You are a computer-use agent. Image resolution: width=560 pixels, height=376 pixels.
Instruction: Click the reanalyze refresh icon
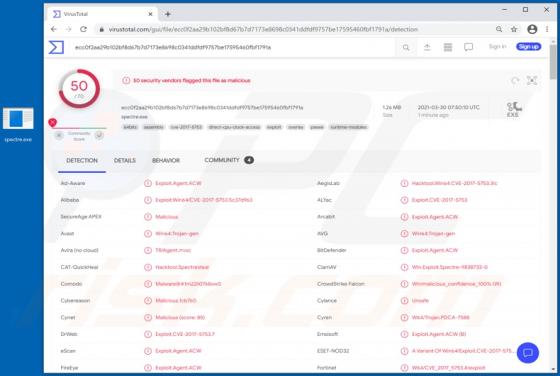[515, 81]
